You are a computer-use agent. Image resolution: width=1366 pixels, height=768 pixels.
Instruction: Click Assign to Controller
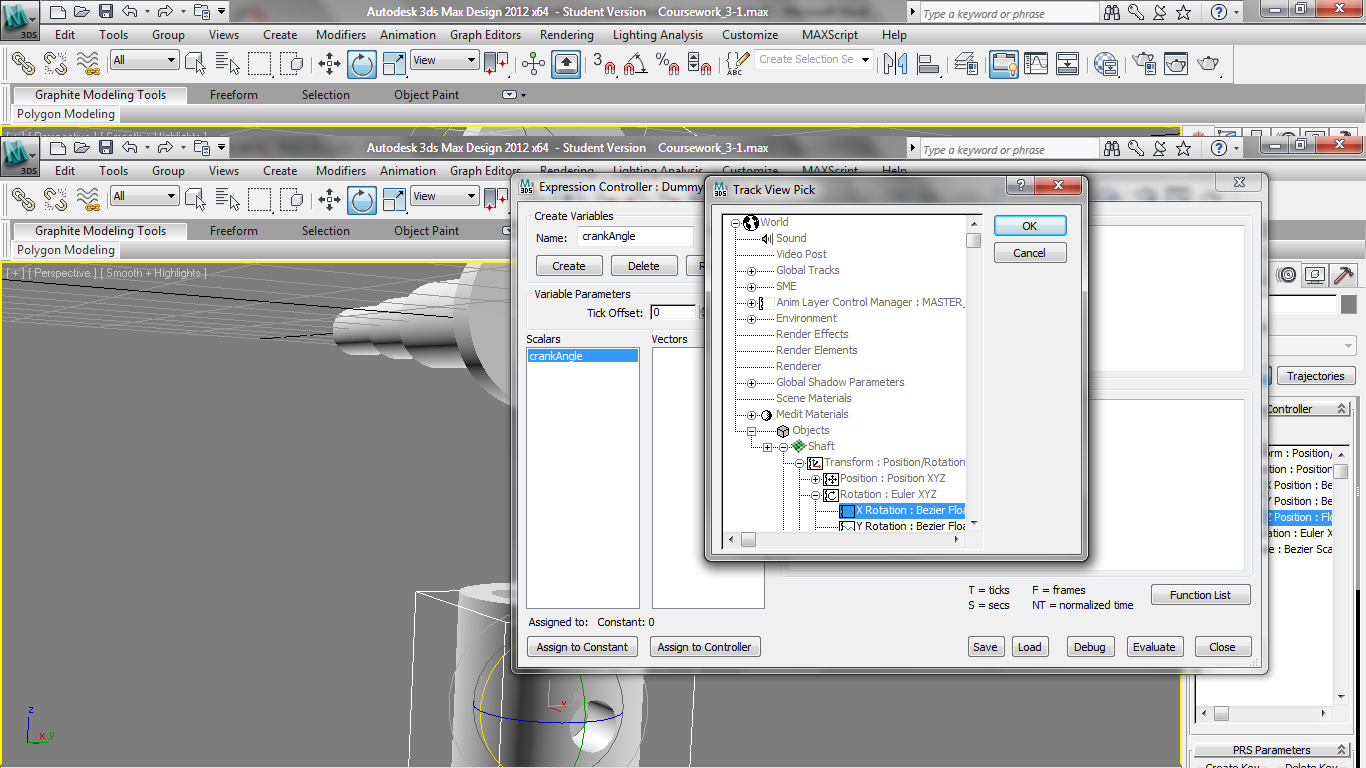point(704,647)
